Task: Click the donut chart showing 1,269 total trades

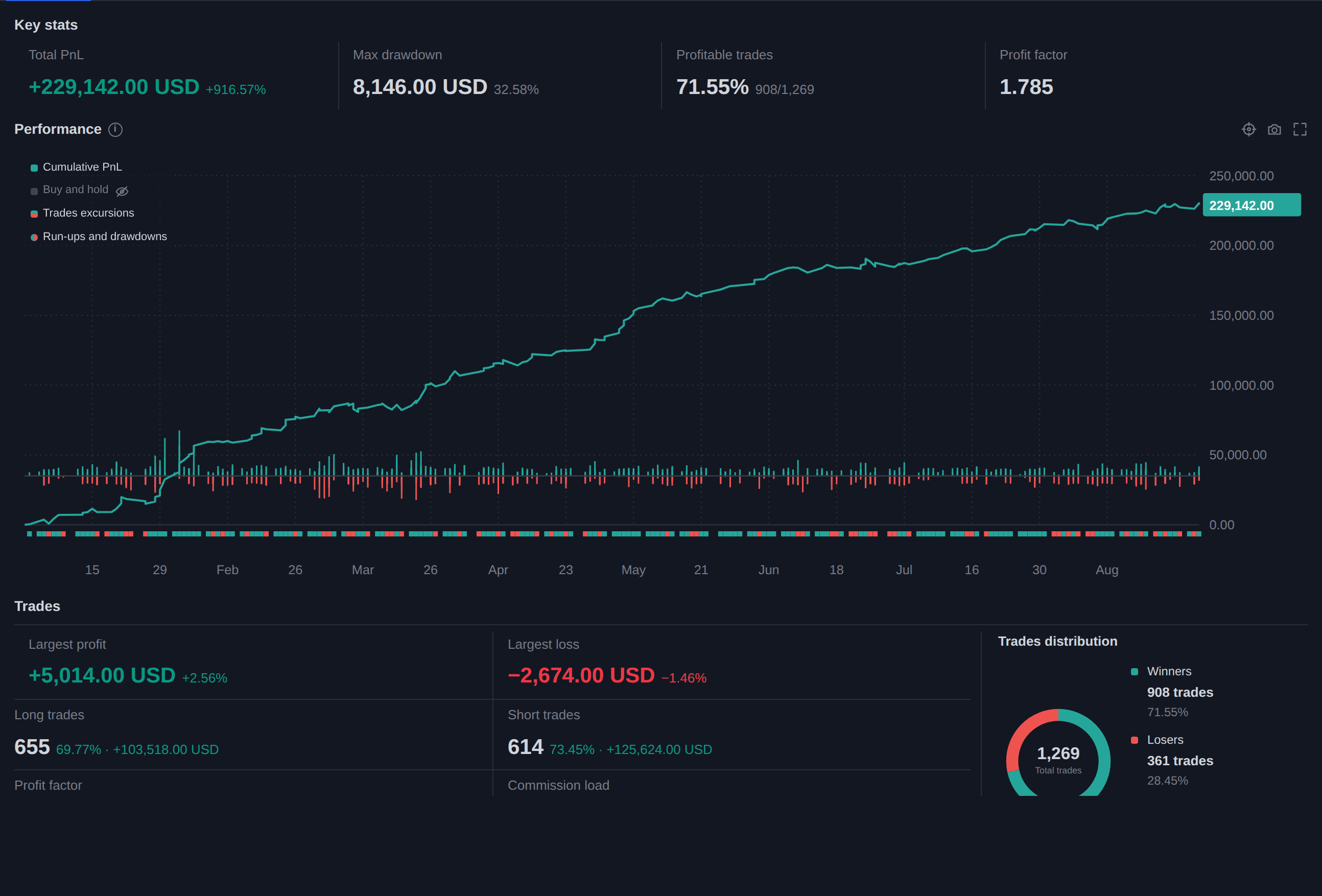Action: (x=1058, y=754)
